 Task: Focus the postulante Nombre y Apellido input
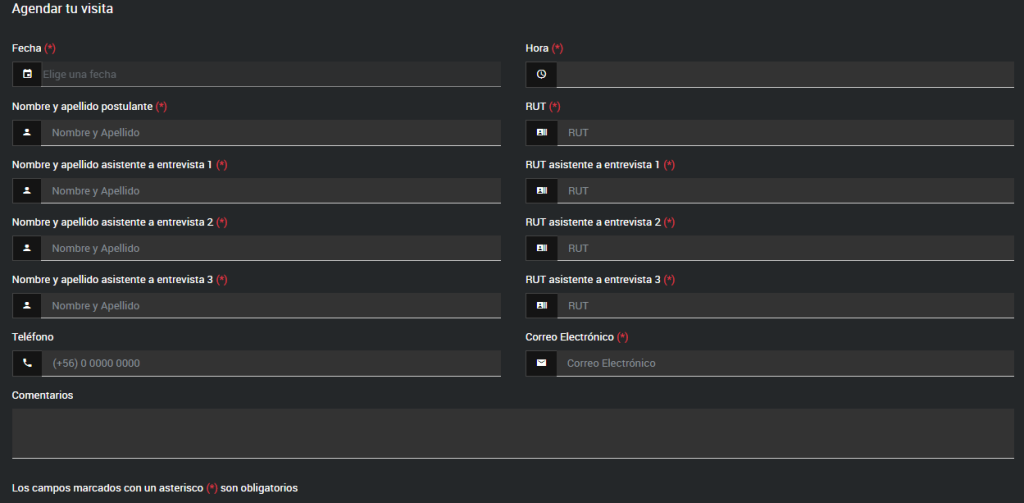[272, 132]
